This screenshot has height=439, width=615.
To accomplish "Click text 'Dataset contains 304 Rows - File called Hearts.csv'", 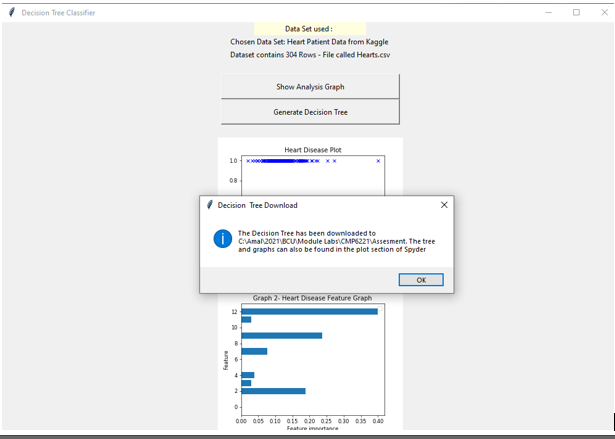I will pyautogui.click(x=310, y=55).
